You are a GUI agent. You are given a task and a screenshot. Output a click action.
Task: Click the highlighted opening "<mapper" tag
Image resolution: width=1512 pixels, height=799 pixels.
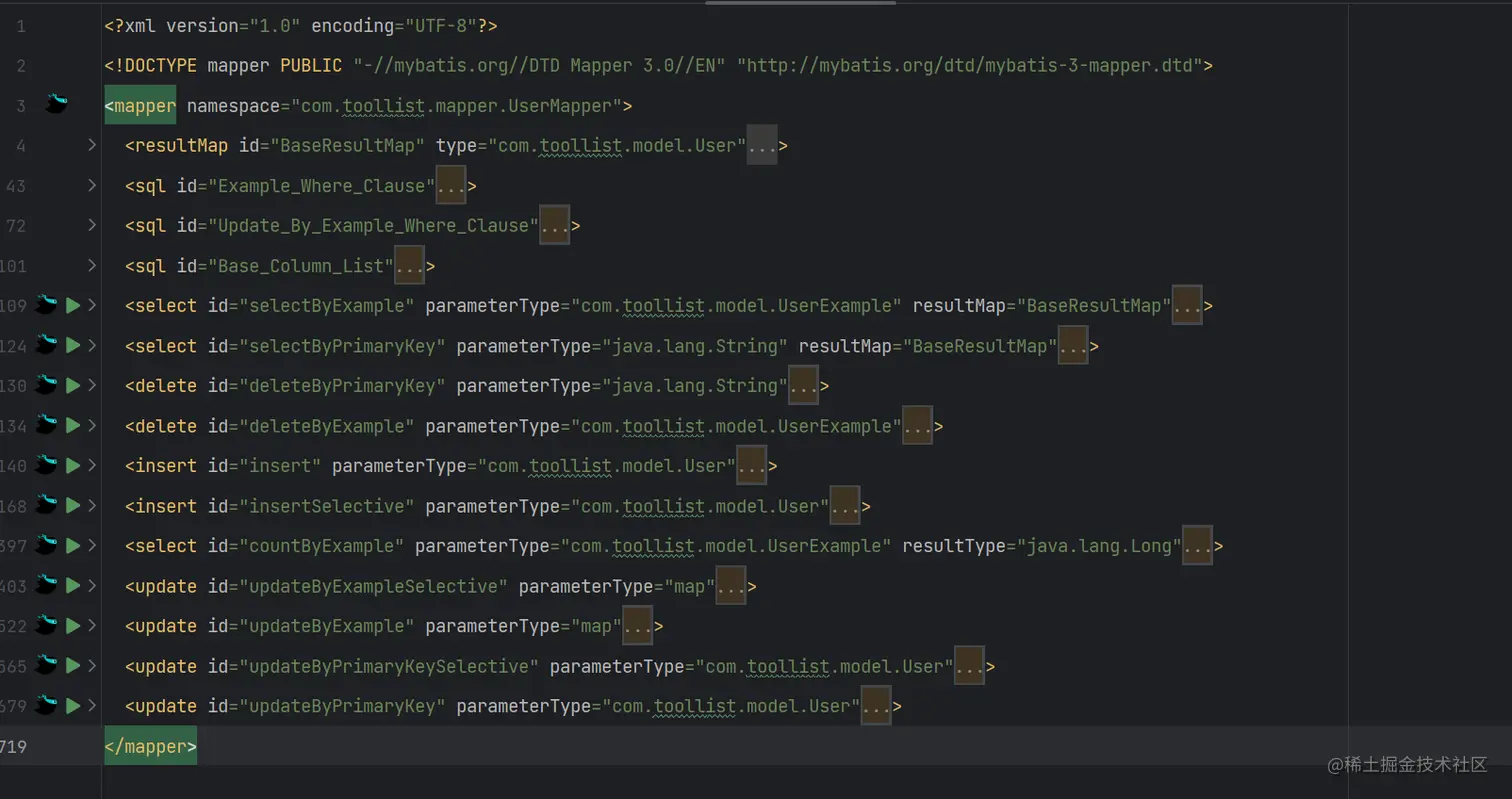pos(141,106)
